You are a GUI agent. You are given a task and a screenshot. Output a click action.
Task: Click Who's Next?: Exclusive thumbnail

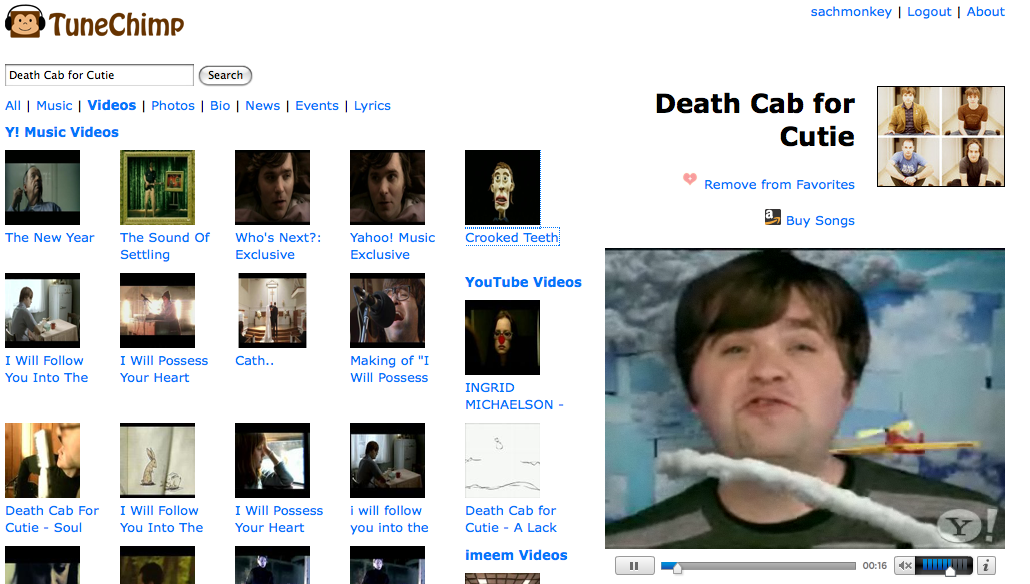click(x=273, y=188)
